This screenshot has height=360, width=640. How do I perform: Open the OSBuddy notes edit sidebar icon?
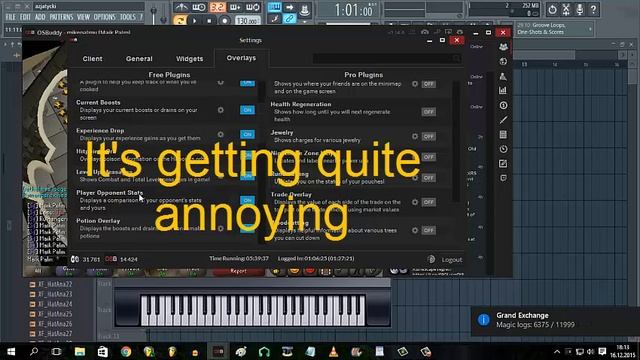tap(503, 164)
